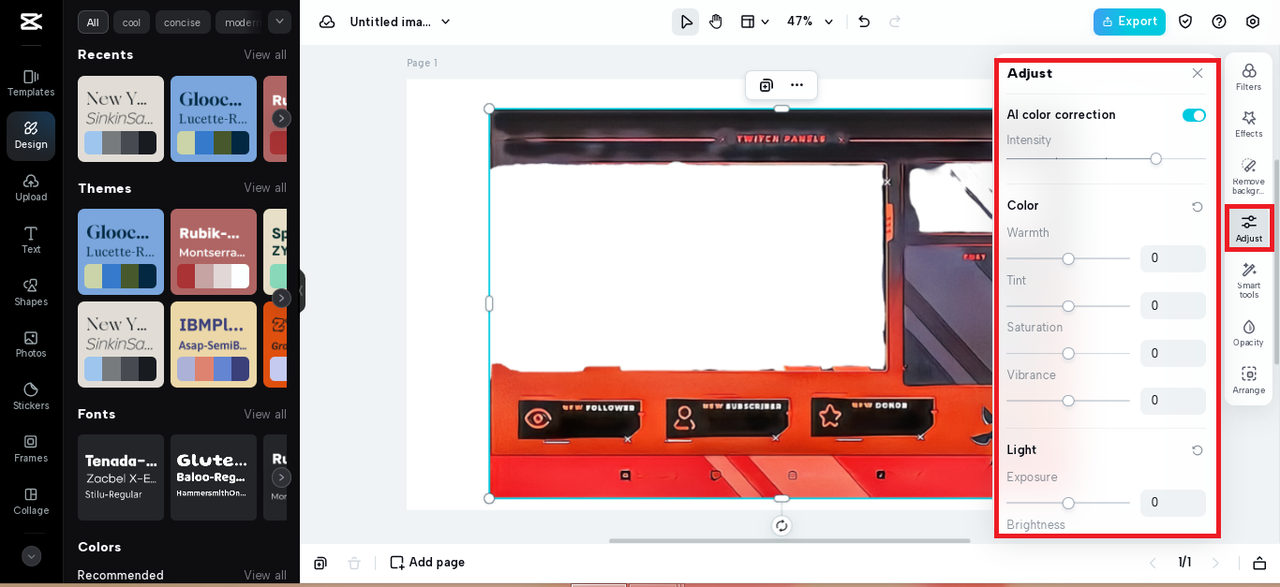Click the cloud save status icon
Image resolution: width=1280 pixels, height=587 pixels.
tap(327, 22)
